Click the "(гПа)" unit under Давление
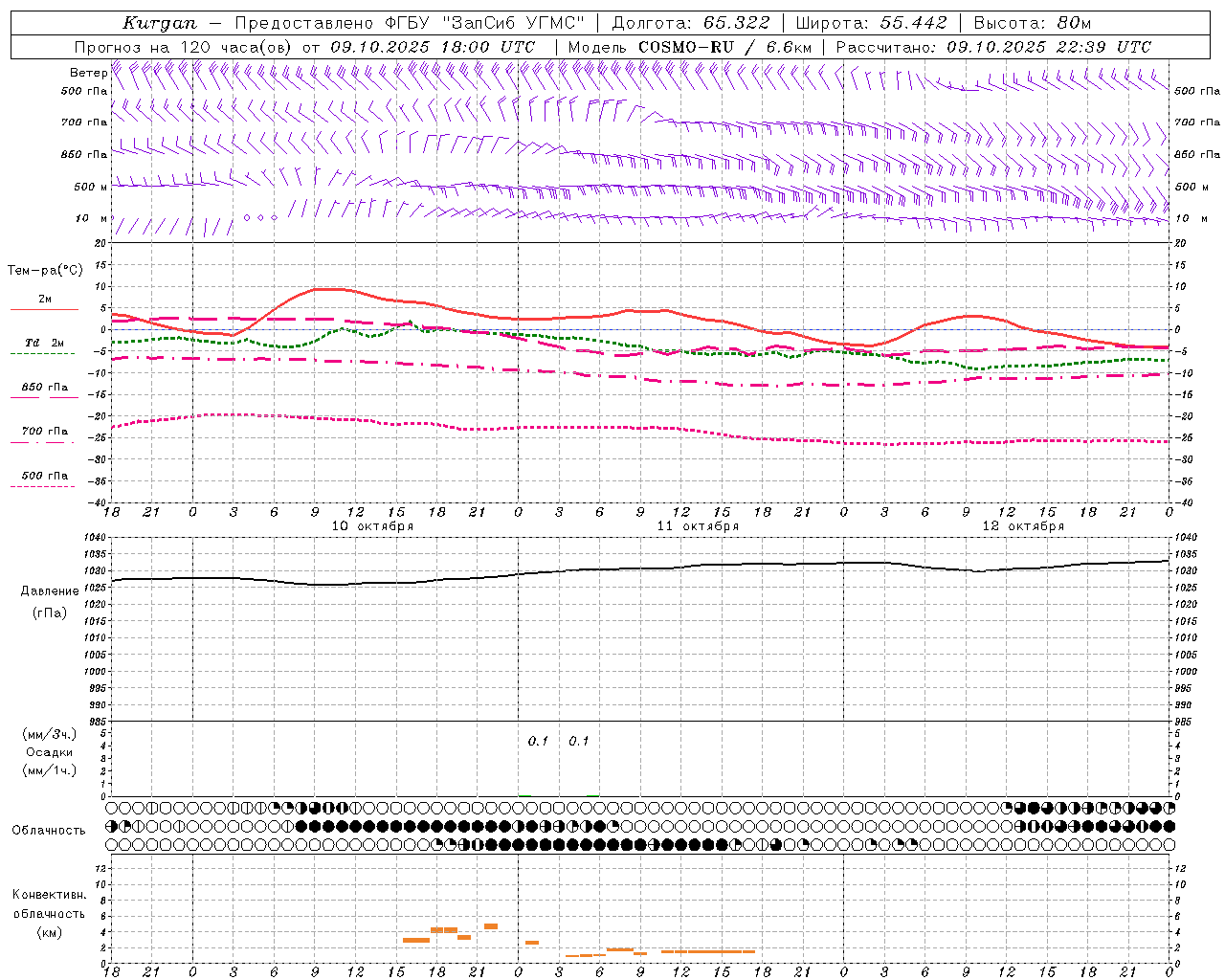 coord(50,613)
